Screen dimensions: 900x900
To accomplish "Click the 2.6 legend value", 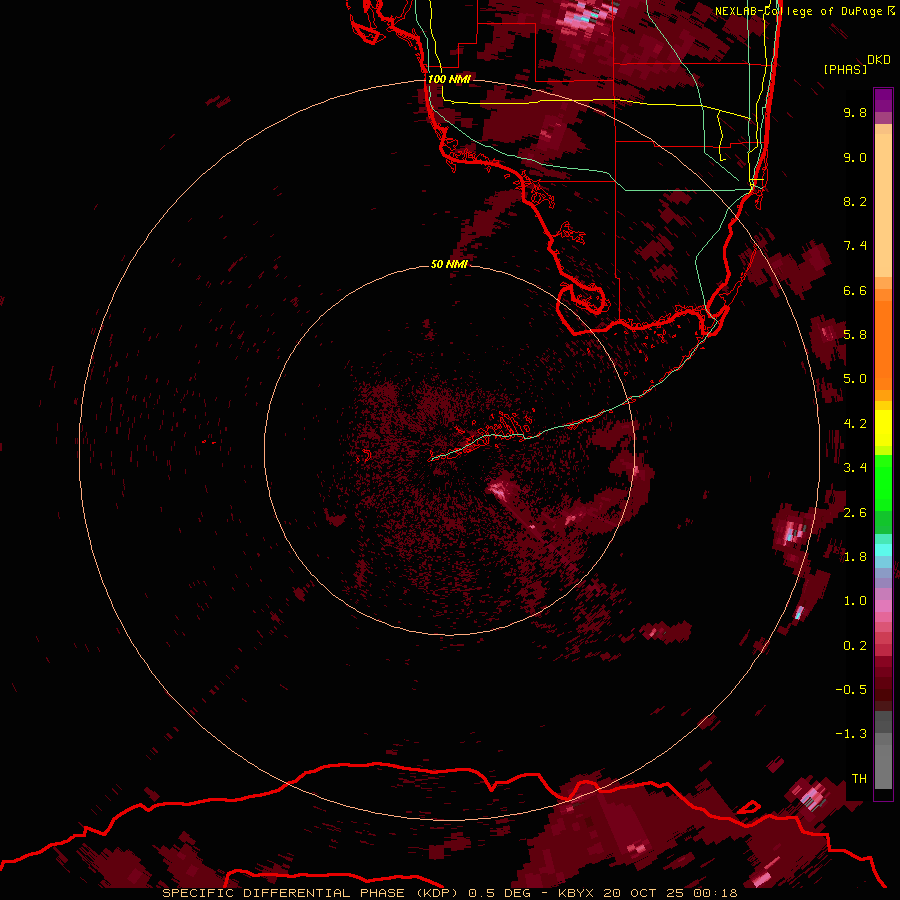I will point(855,513).
